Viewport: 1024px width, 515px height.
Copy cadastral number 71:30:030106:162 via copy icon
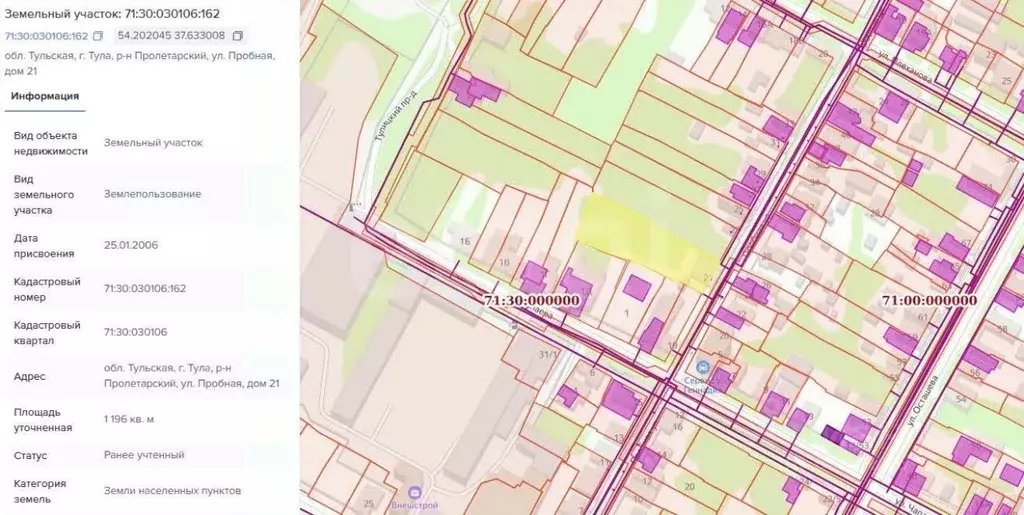(x=98, y=36)
